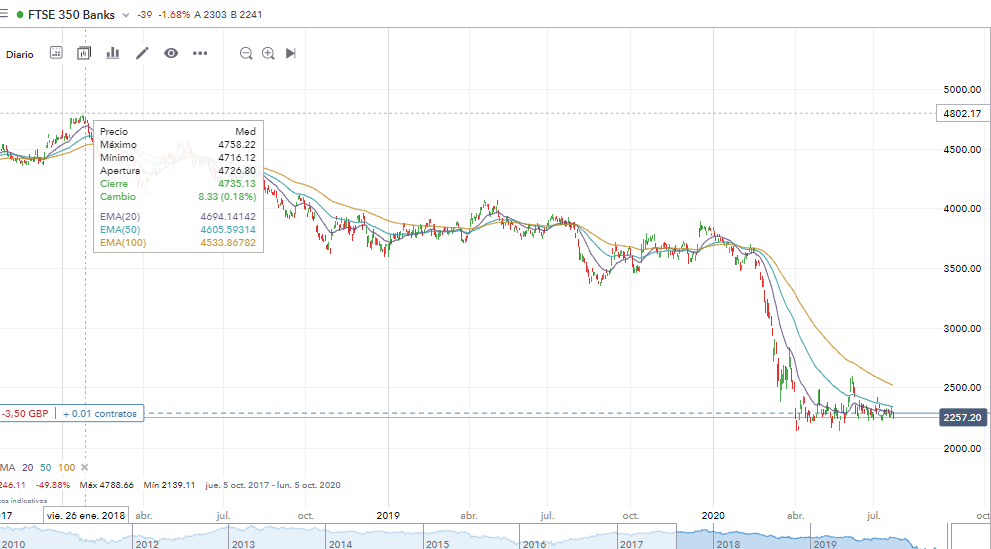
Task: Remove the MA indicator with the × icon
Action: pos(85,468)
